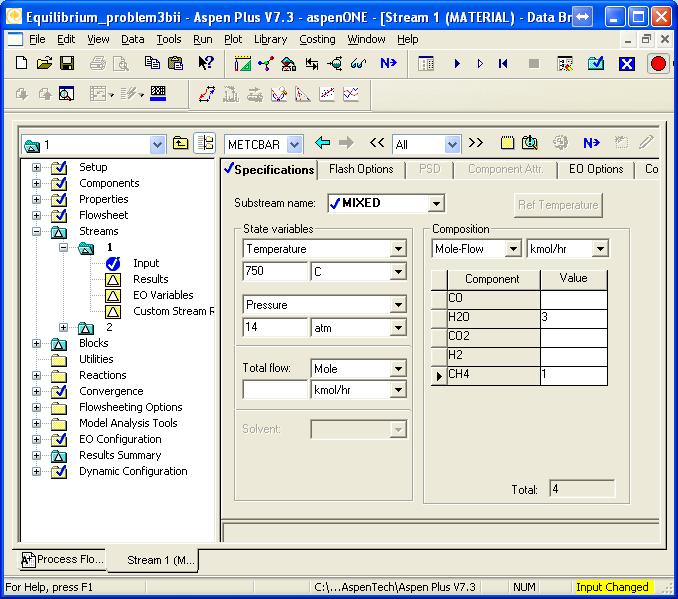678x599 pixels.
Task: Click the Copy icon in the toolbar
Action: (152, 63)
